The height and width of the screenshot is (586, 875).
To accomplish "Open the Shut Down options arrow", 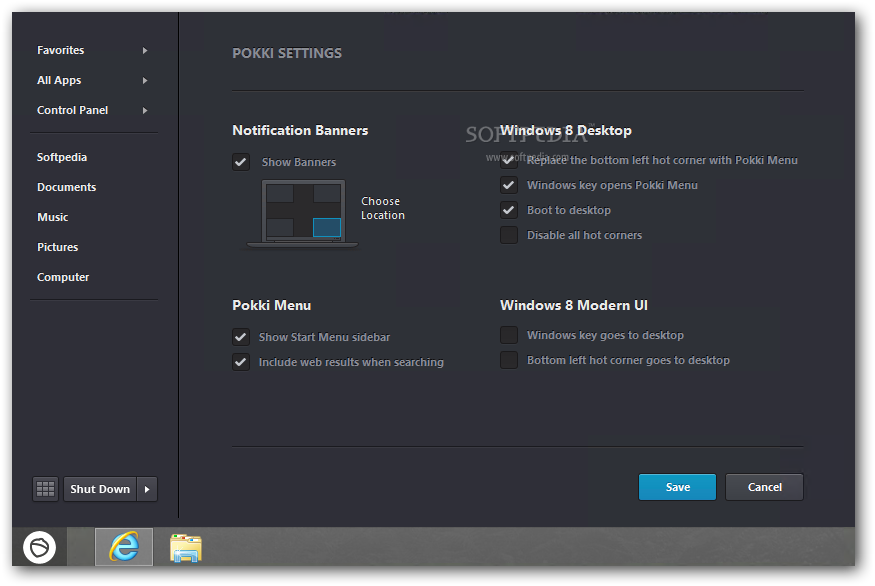I will tap(147, 489).
